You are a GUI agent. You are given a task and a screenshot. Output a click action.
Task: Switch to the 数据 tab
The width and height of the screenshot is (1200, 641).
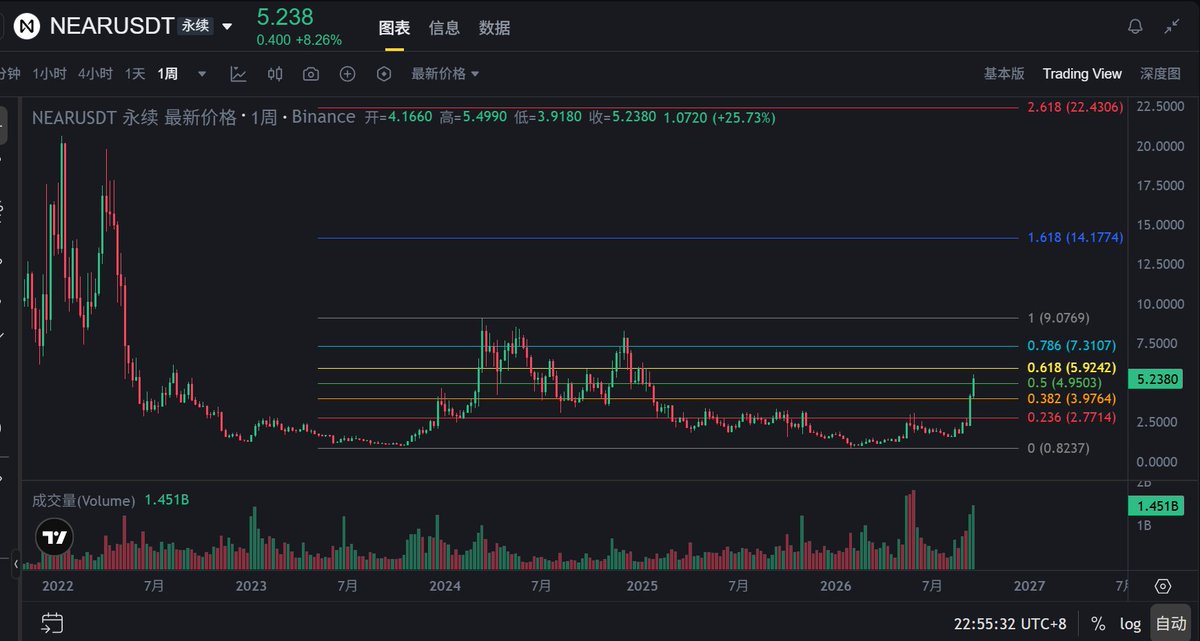[x=494, y=28]
